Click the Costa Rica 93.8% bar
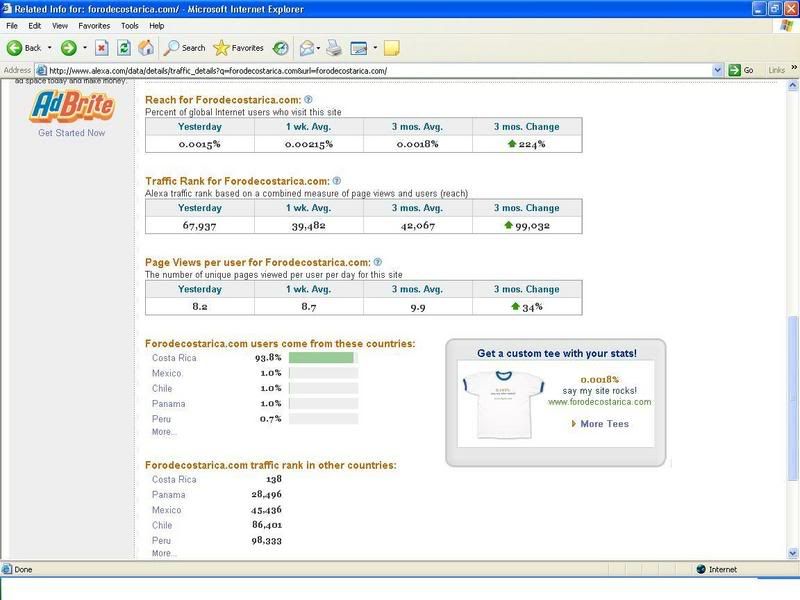The image size is (800, 600). 323,358
